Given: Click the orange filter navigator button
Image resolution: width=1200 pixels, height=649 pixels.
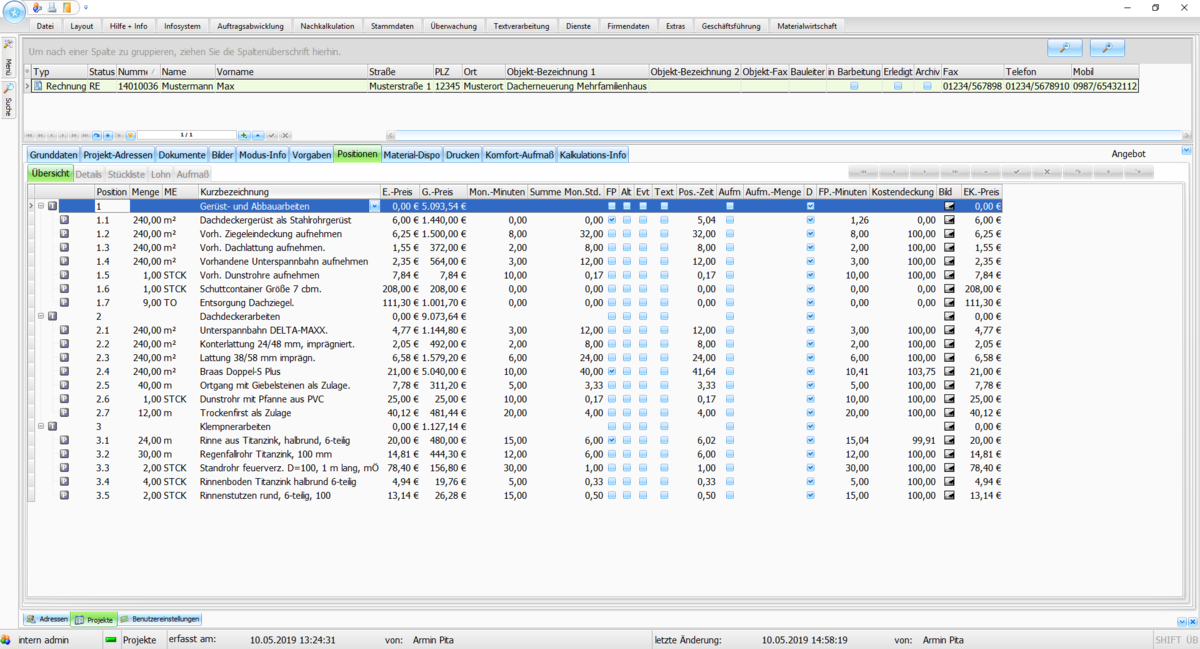Looking at the screenshot, I should pos(130,134).
